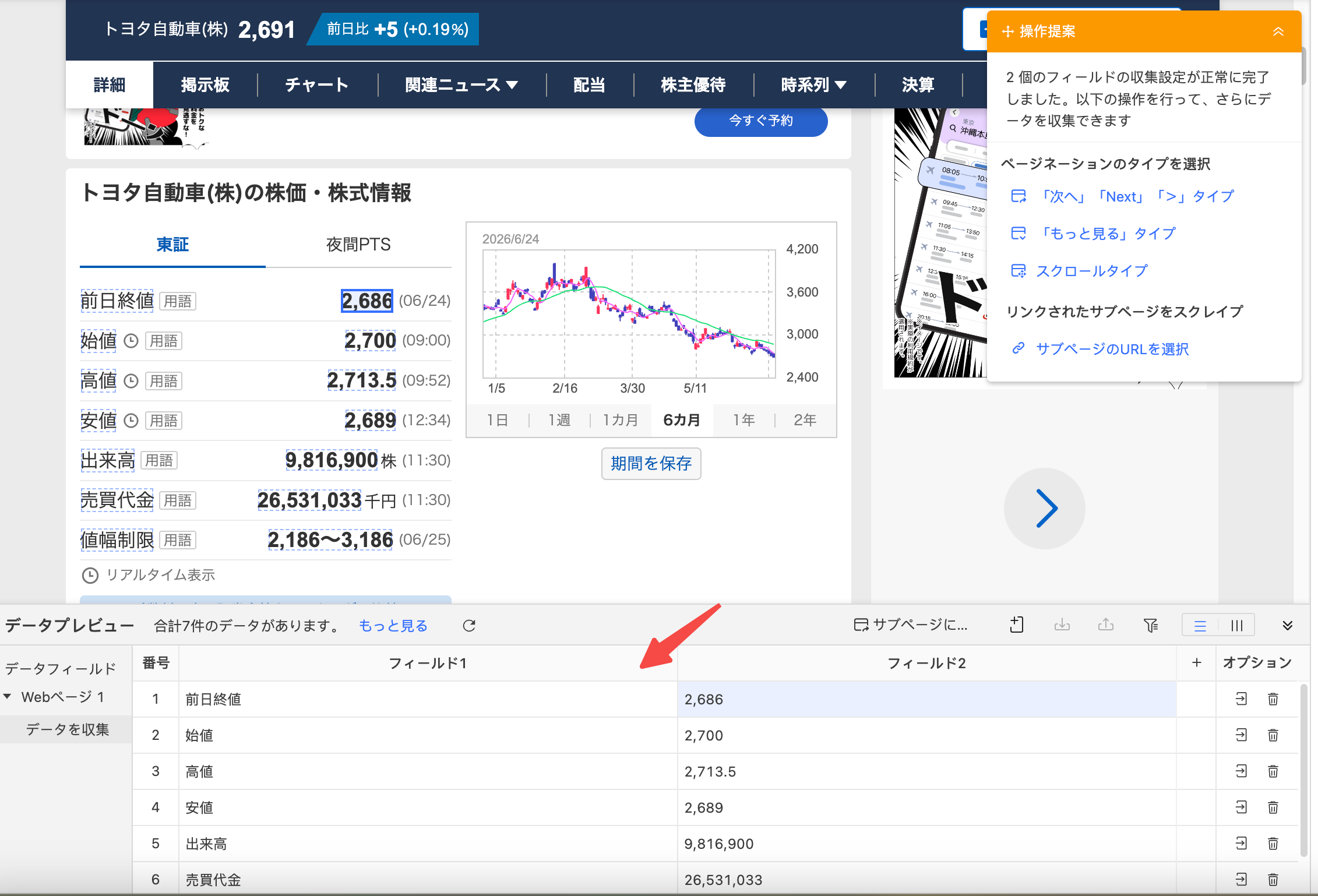Screen dimensions: 1318x896
Task: Collapse the data preview panel double-chevron
Action: point(1288,626)
